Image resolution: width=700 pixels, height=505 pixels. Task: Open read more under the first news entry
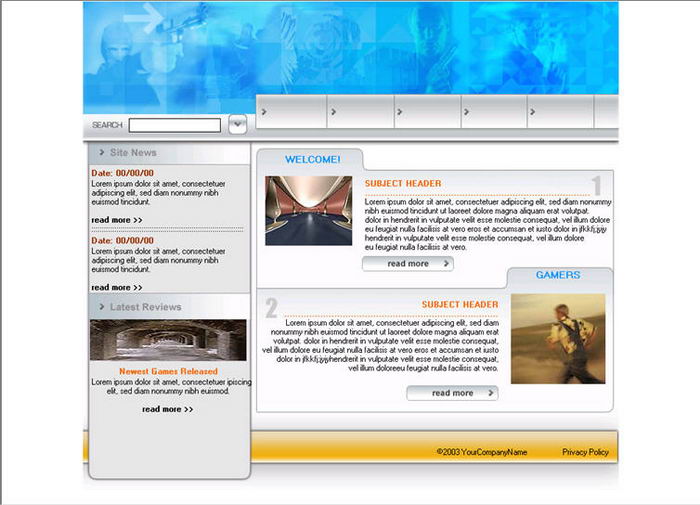116,220
